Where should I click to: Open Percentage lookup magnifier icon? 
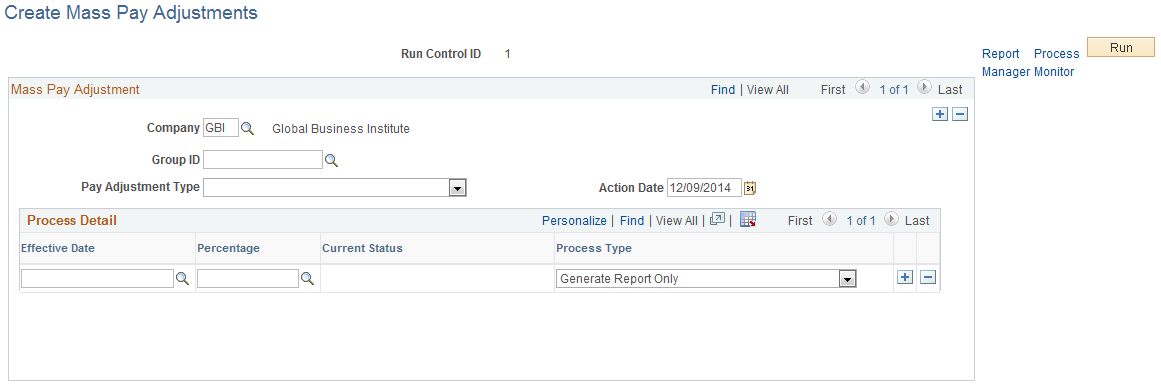pos(307,278)
